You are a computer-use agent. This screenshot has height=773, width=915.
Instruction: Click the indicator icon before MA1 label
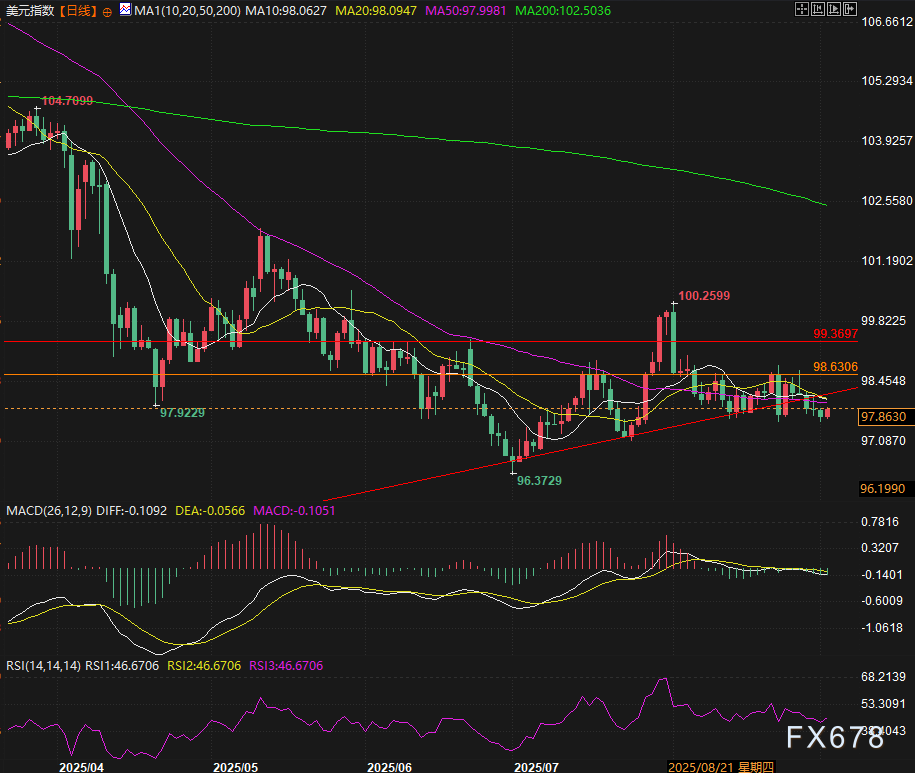[x=124, y=11]
